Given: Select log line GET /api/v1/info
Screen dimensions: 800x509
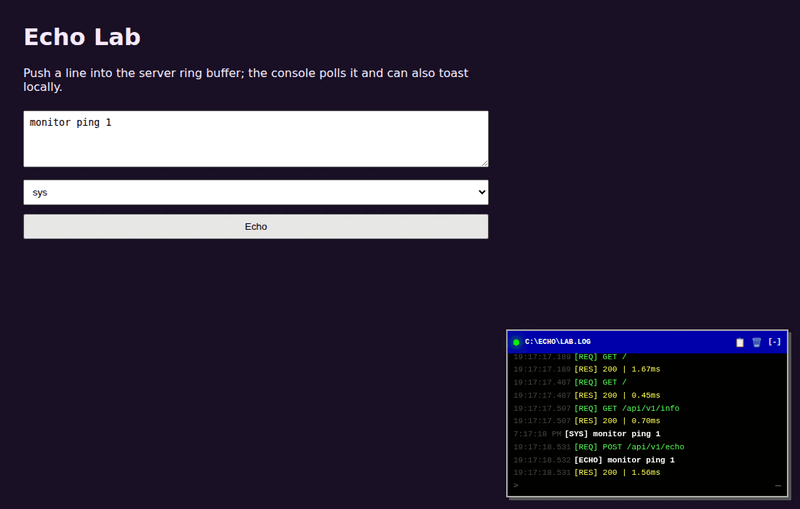Looking at the screenshot, I should tap(596, 408).
